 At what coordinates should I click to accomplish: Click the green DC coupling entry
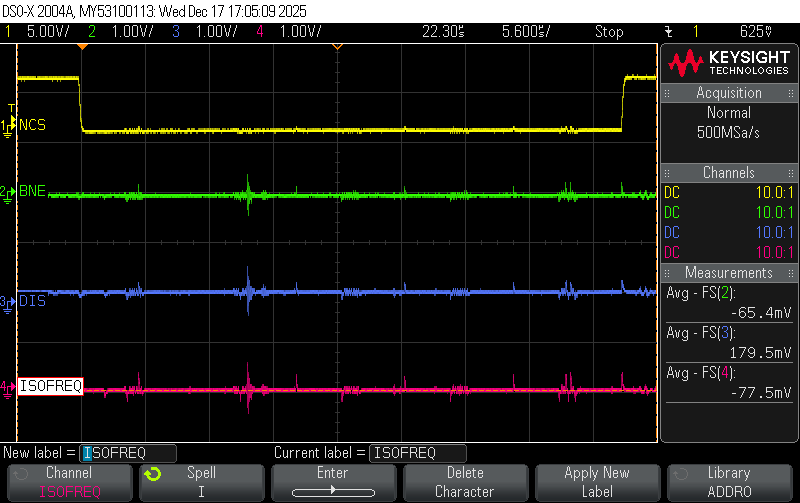pyautogui.click(x=672, y=213)
